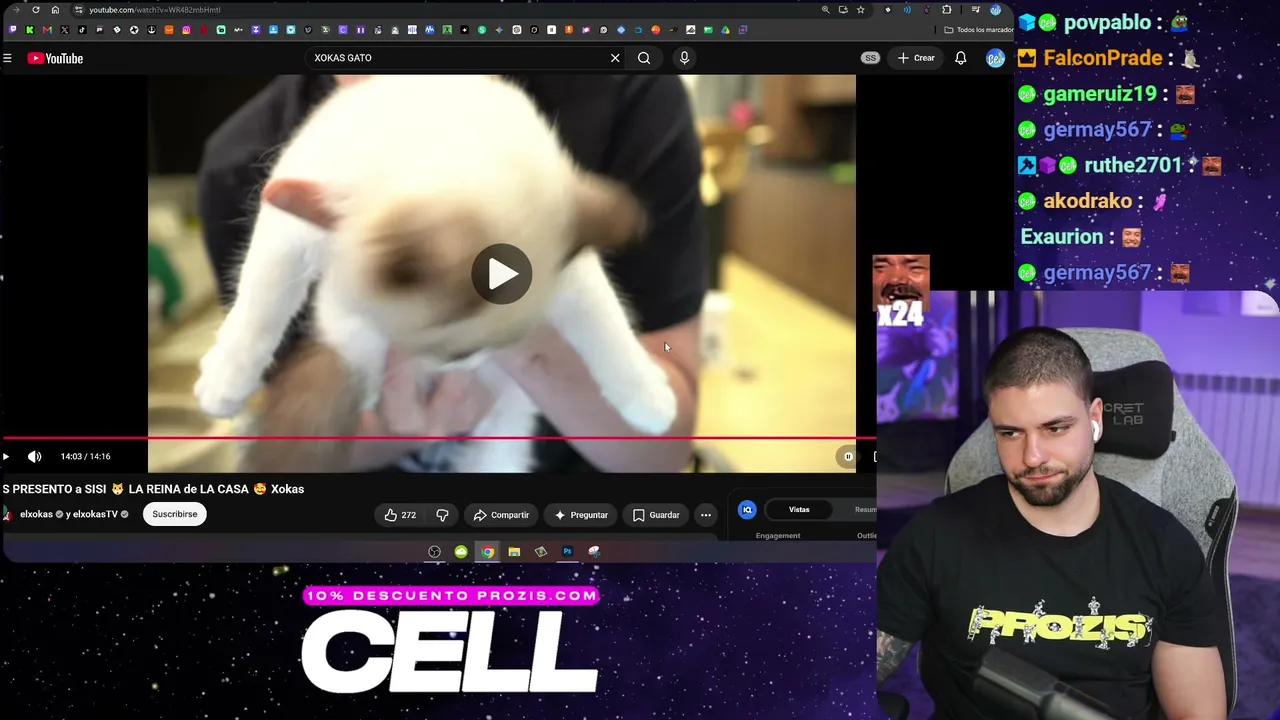Resume playback with the small play control
The width and height of the screenshot is (1280, 720).
click(x=5, y=457)
